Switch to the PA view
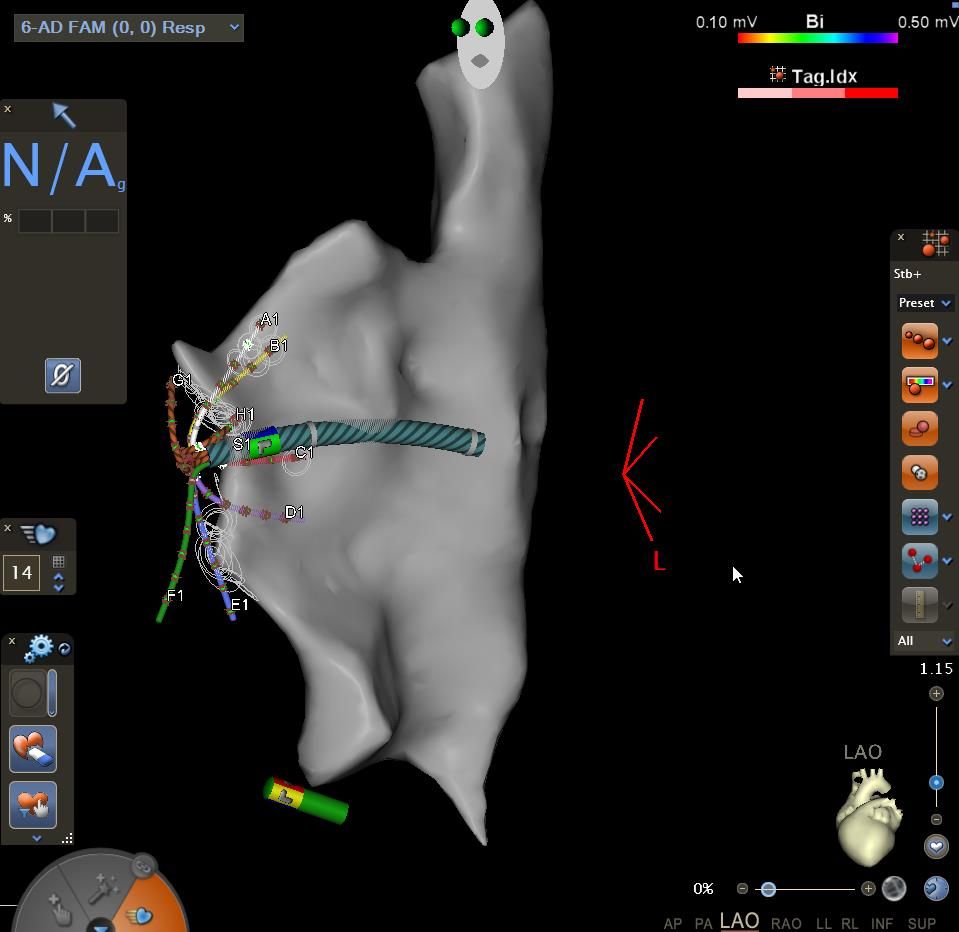This screenshot has width=959, height=932. (x=703, y=923)
